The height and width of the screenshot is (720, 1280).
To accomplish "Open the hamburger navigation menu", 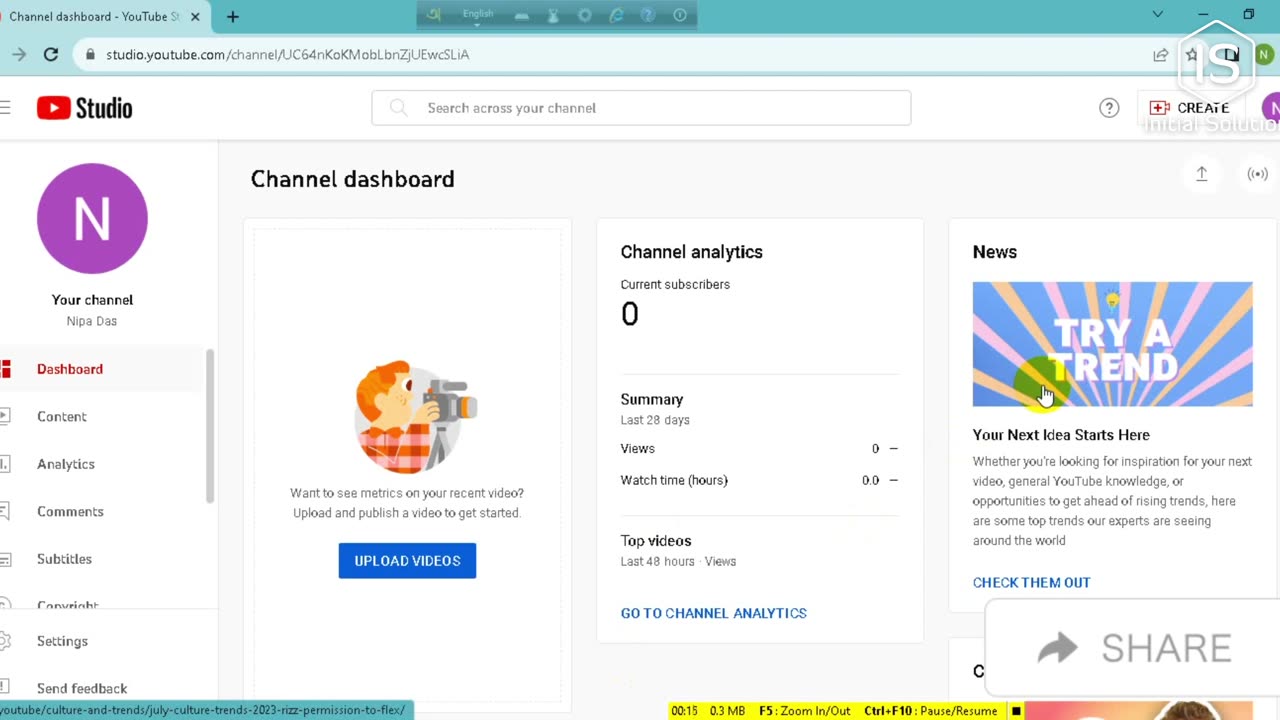I will [5, 108].
